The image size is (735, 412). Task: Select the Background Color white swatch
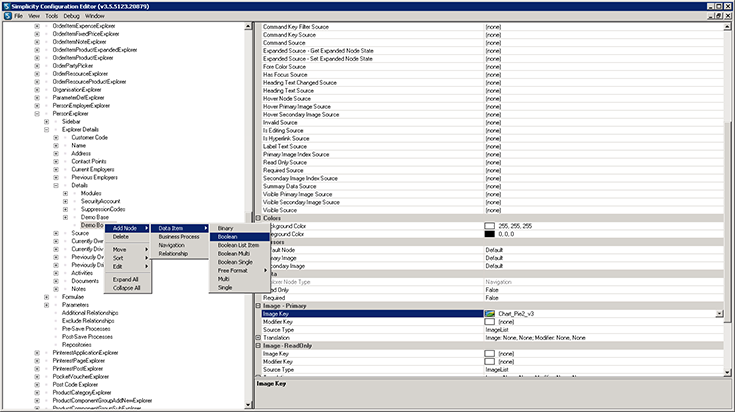tap(490, 227)
